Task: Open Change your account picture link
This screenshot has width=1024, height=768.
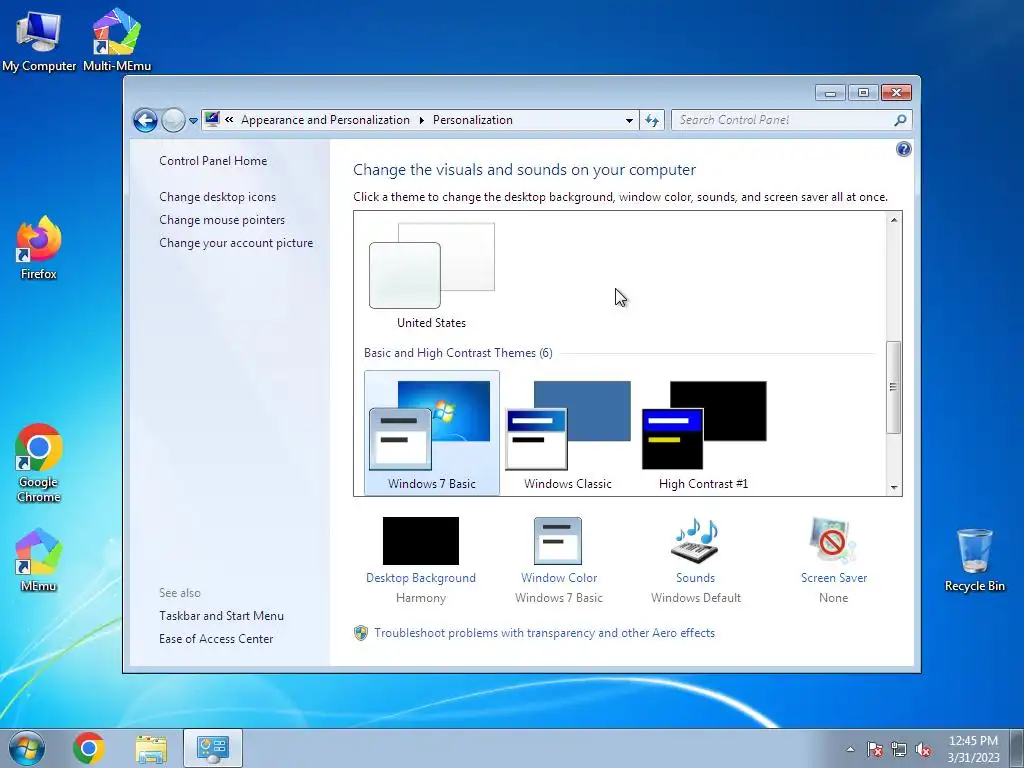Action: point(236,242)
